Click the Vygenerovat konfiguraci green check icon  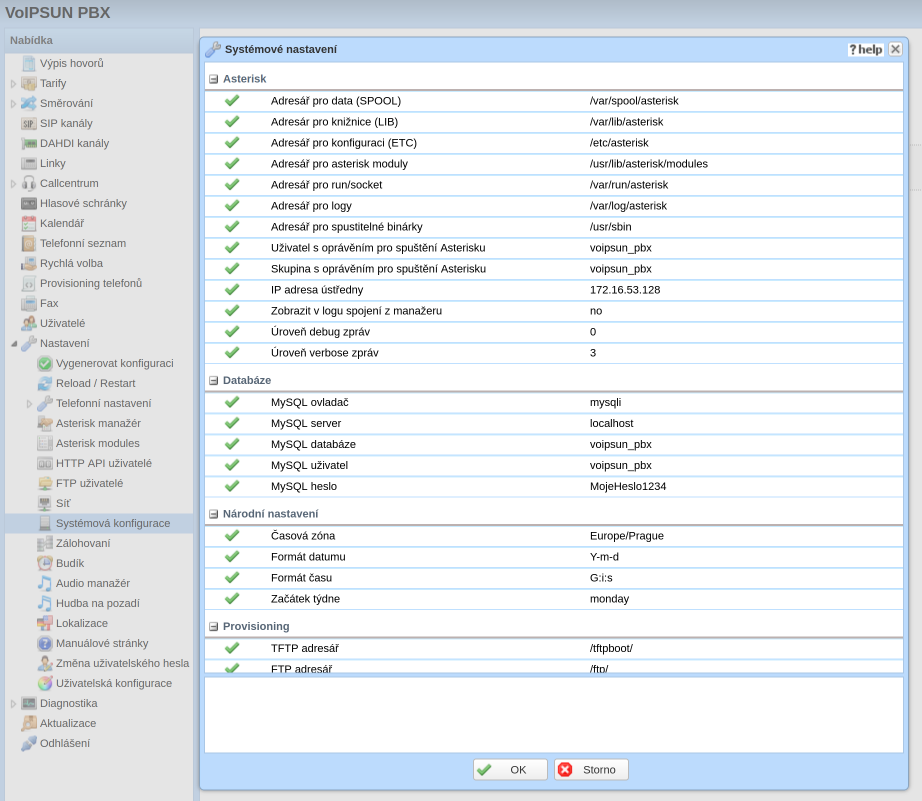[x=45, y=363]
